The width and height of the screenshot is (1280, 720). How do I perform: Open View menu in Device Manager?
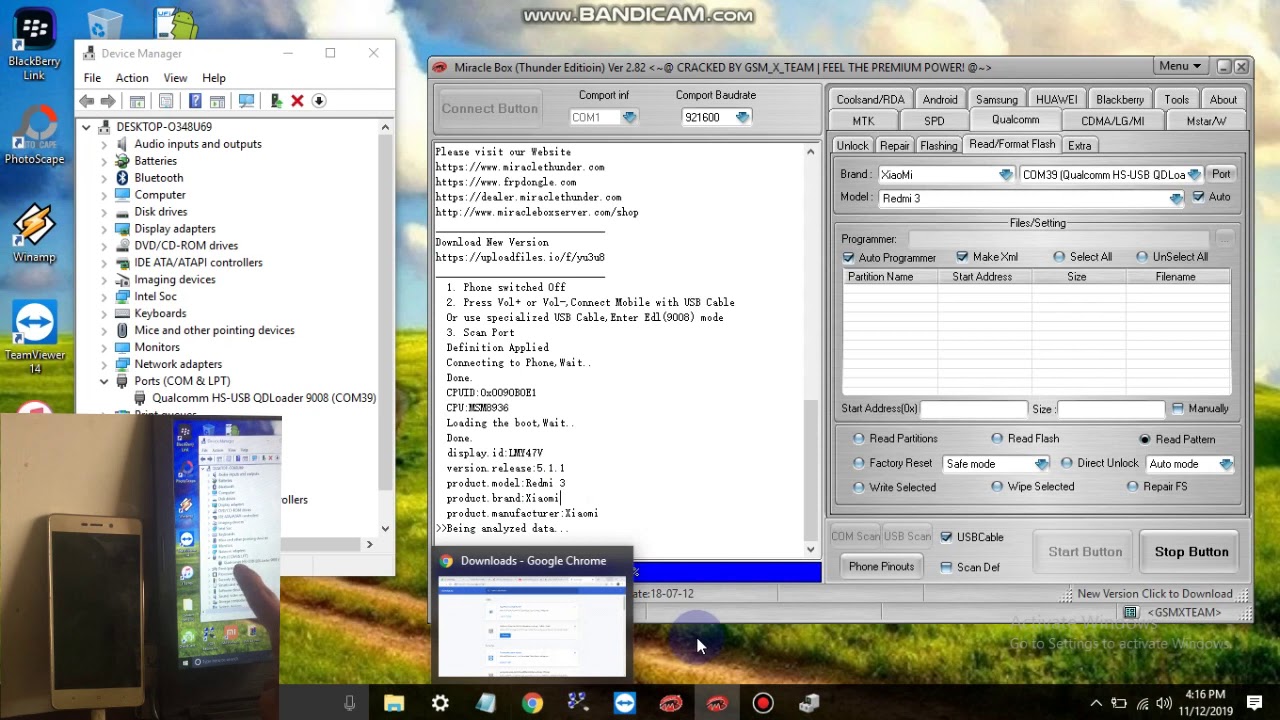tap(175, 78)
